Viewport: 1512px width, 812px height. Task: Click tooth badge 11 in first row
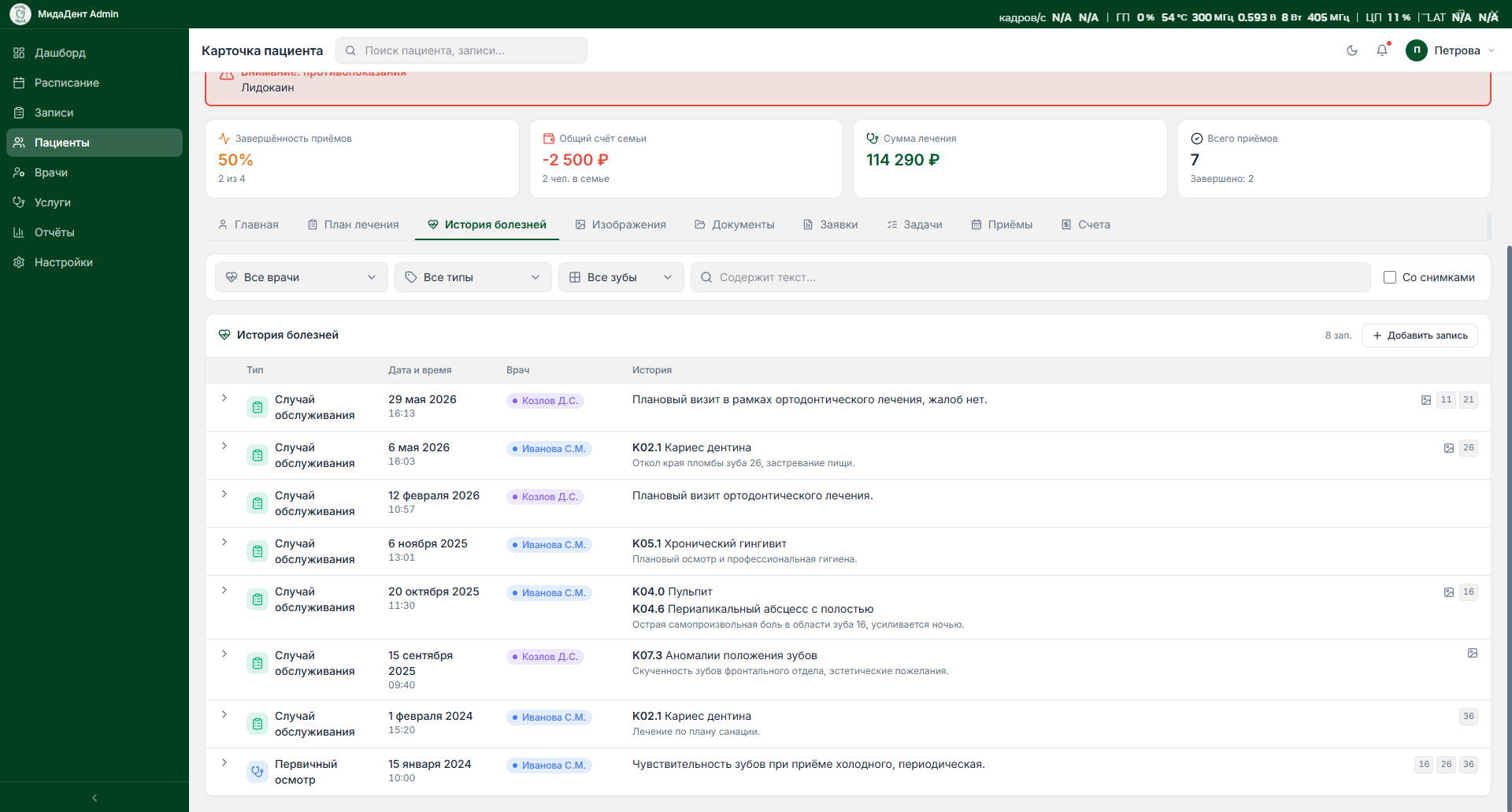coord(1447,400)
